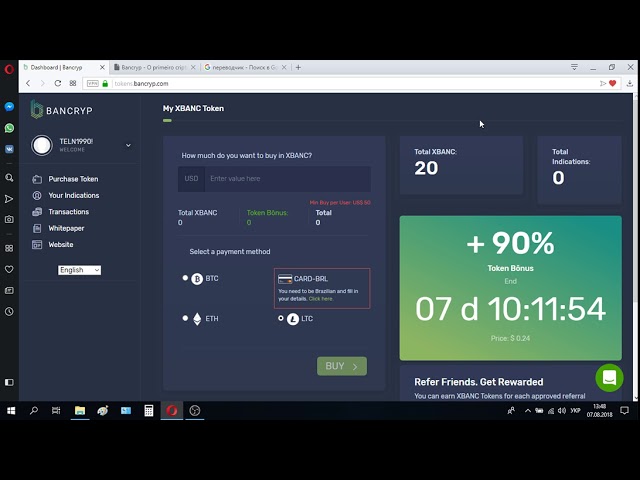The height and width of the screenshot is (480, 640).
Task: Click the Bancryp logo
Action: (x=62, y=110)
